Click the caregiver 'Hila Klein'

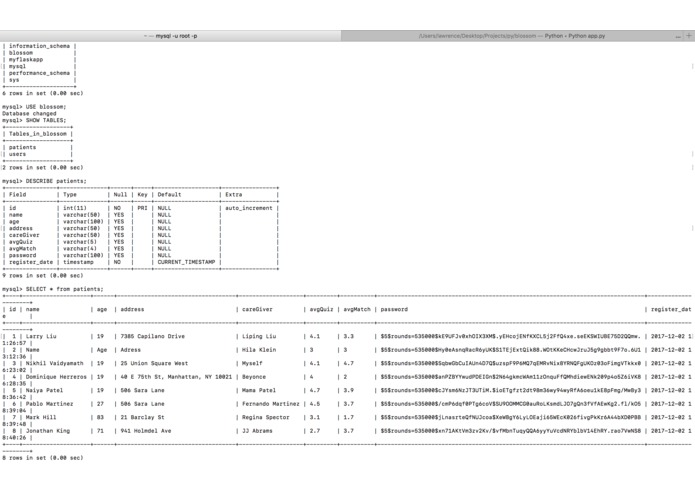pyautogui.click(x=259, y=350)
